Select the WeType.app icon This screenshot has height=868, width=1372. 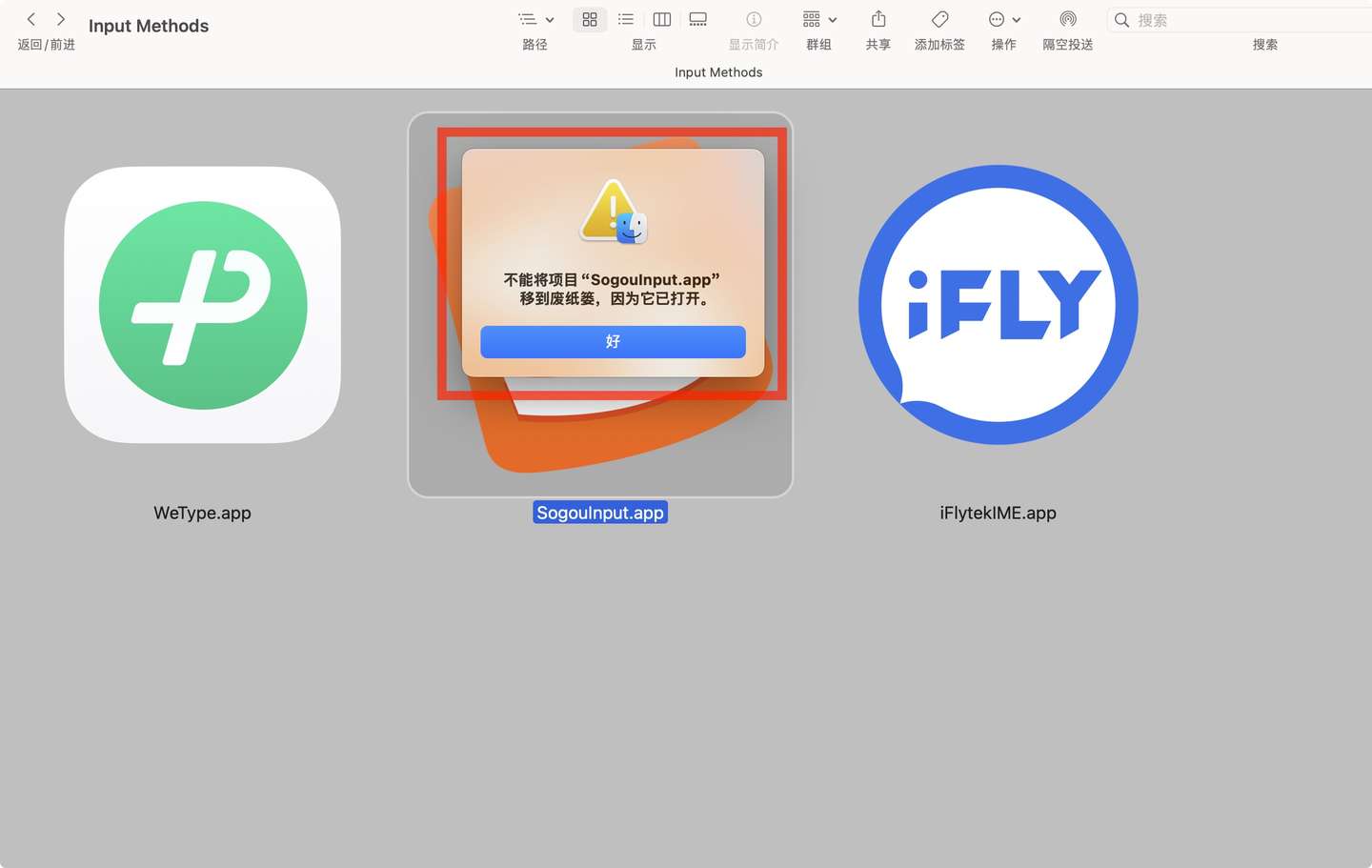point(202,305)
